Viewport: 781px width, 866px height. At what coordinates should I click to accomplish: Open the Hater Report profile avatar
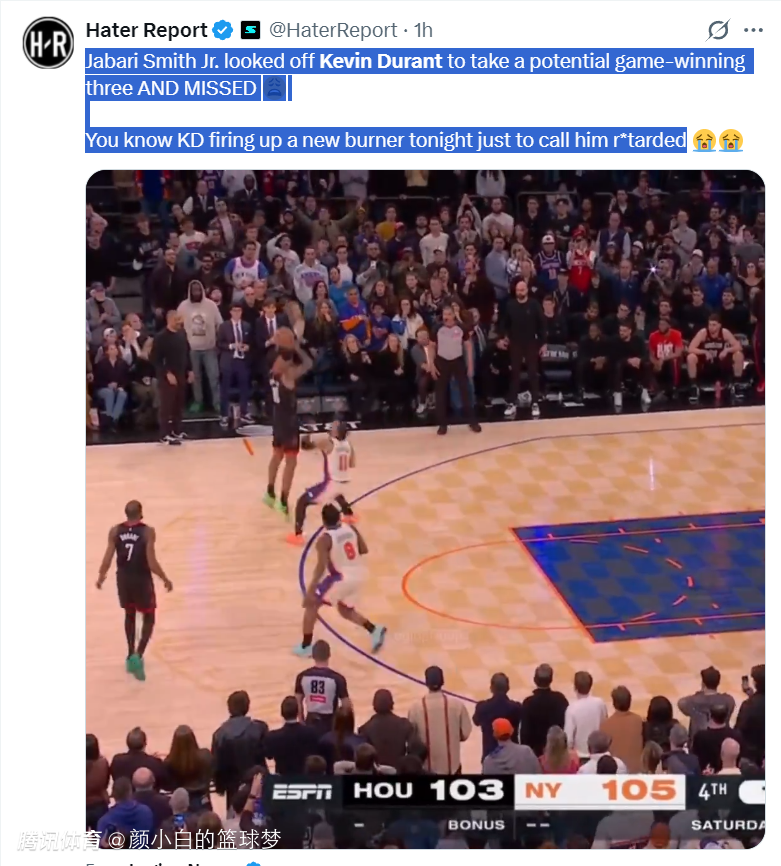(48, 43)
